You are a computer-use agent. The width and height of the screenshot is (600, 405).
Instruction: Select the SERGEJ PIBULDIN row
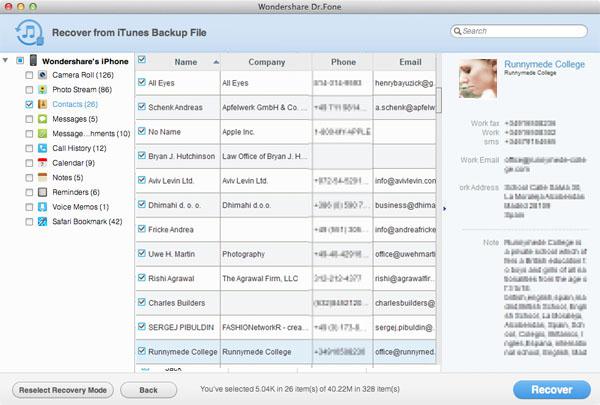(285, 327)
